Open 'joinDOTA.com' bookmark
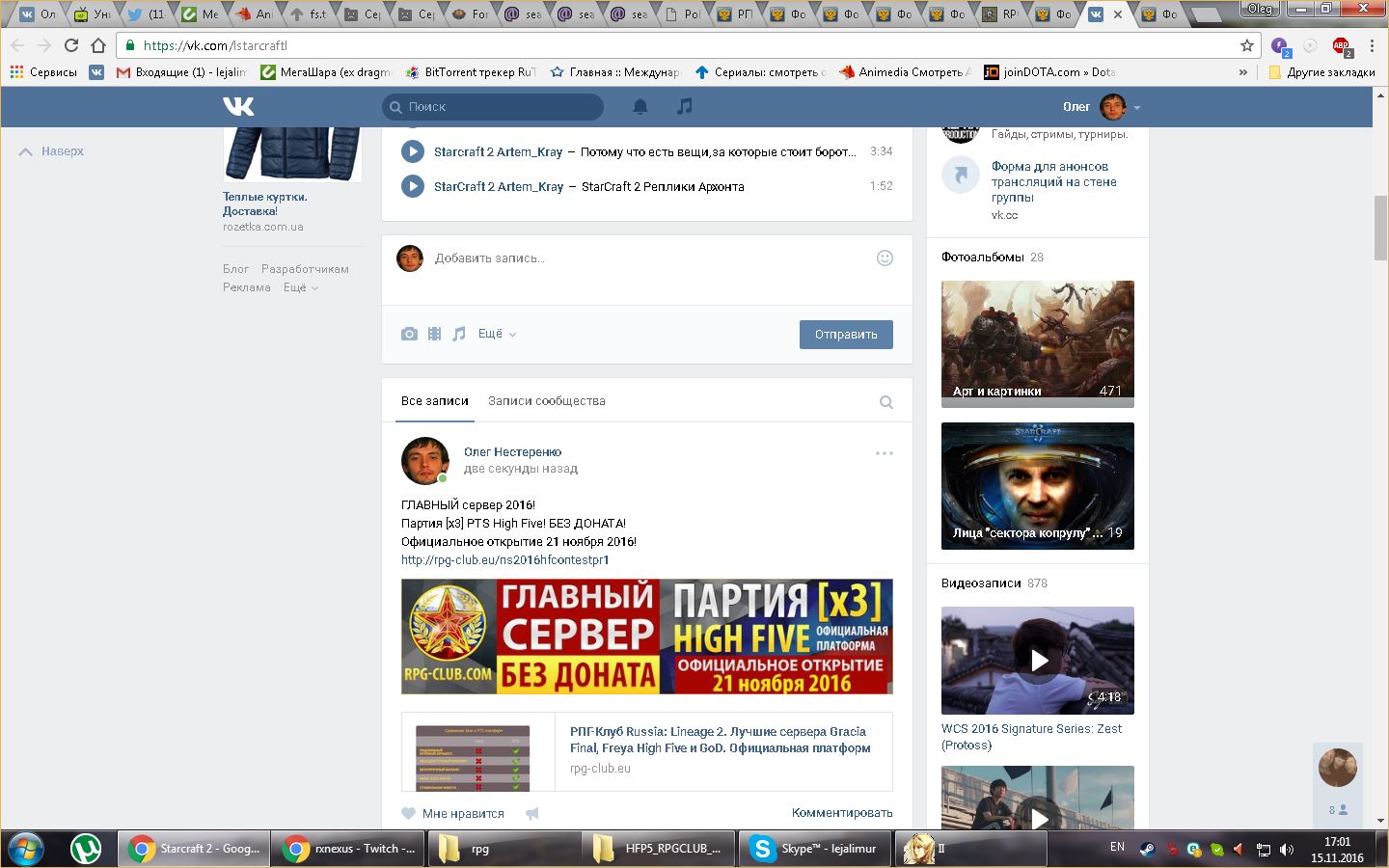Screen dimensions: 1389x868 [1049, 72]
